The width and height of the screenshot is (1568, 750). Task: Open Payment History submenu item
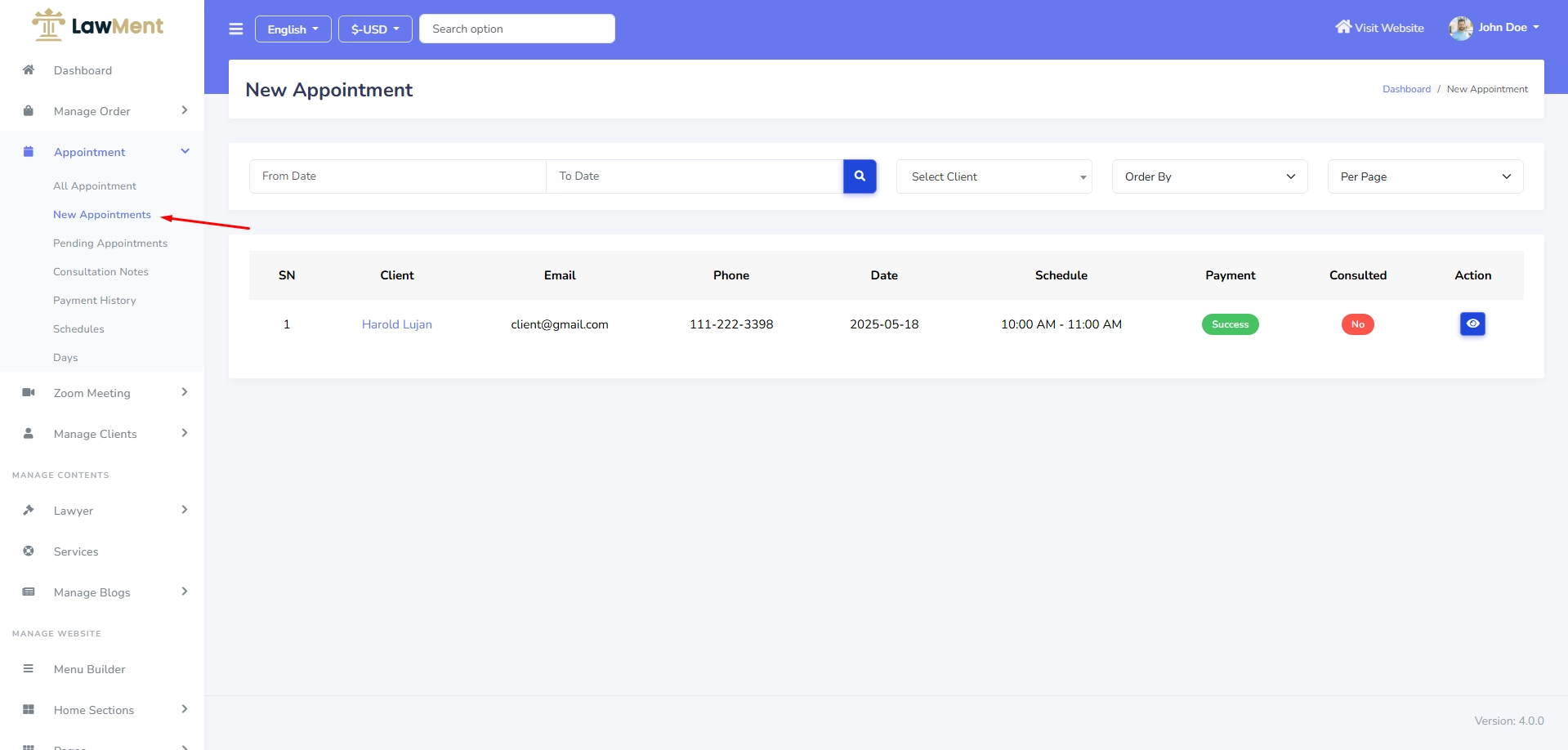coord(95,301)
